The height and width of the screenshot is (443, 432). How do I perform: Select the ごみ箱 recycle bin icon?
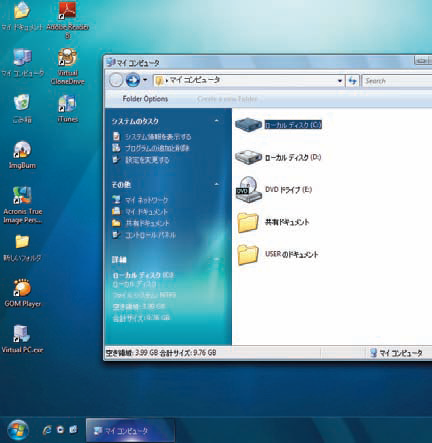(x=22, y=109)
